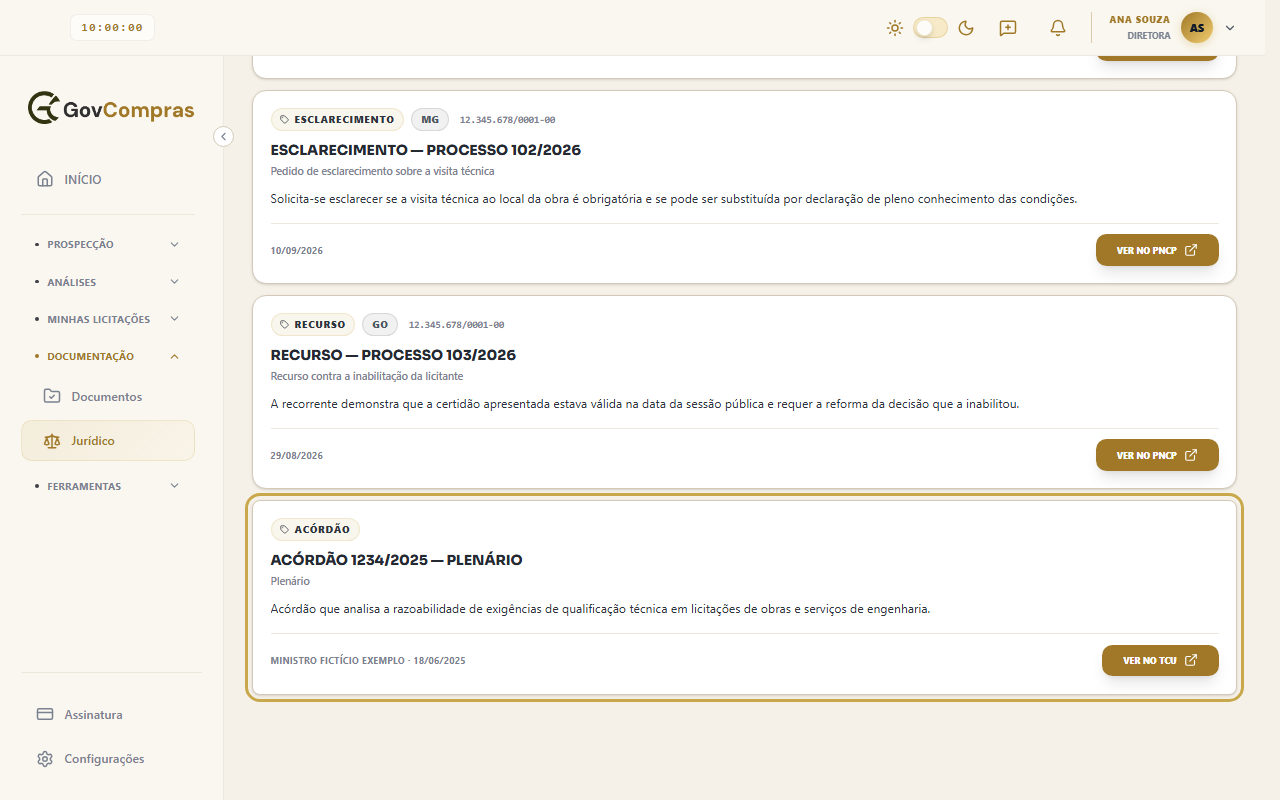The width and height of the screenshot is (1280, 800).
Task: Click the date 10/09/2026
Action: 297,251
